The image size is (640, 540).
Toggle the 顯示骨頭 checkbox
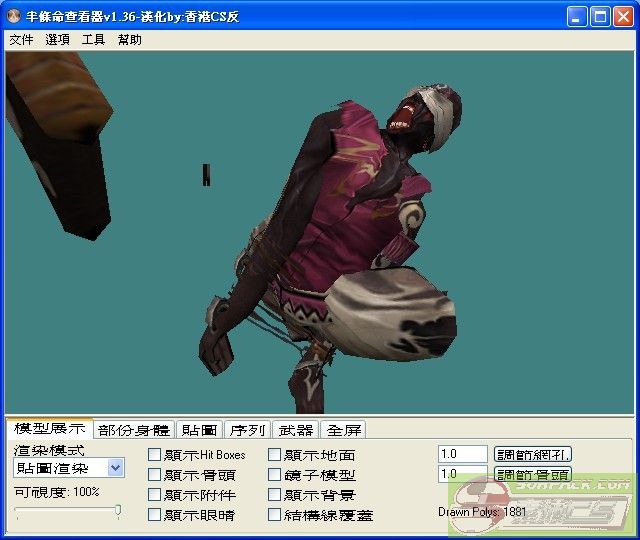point(154,475)
